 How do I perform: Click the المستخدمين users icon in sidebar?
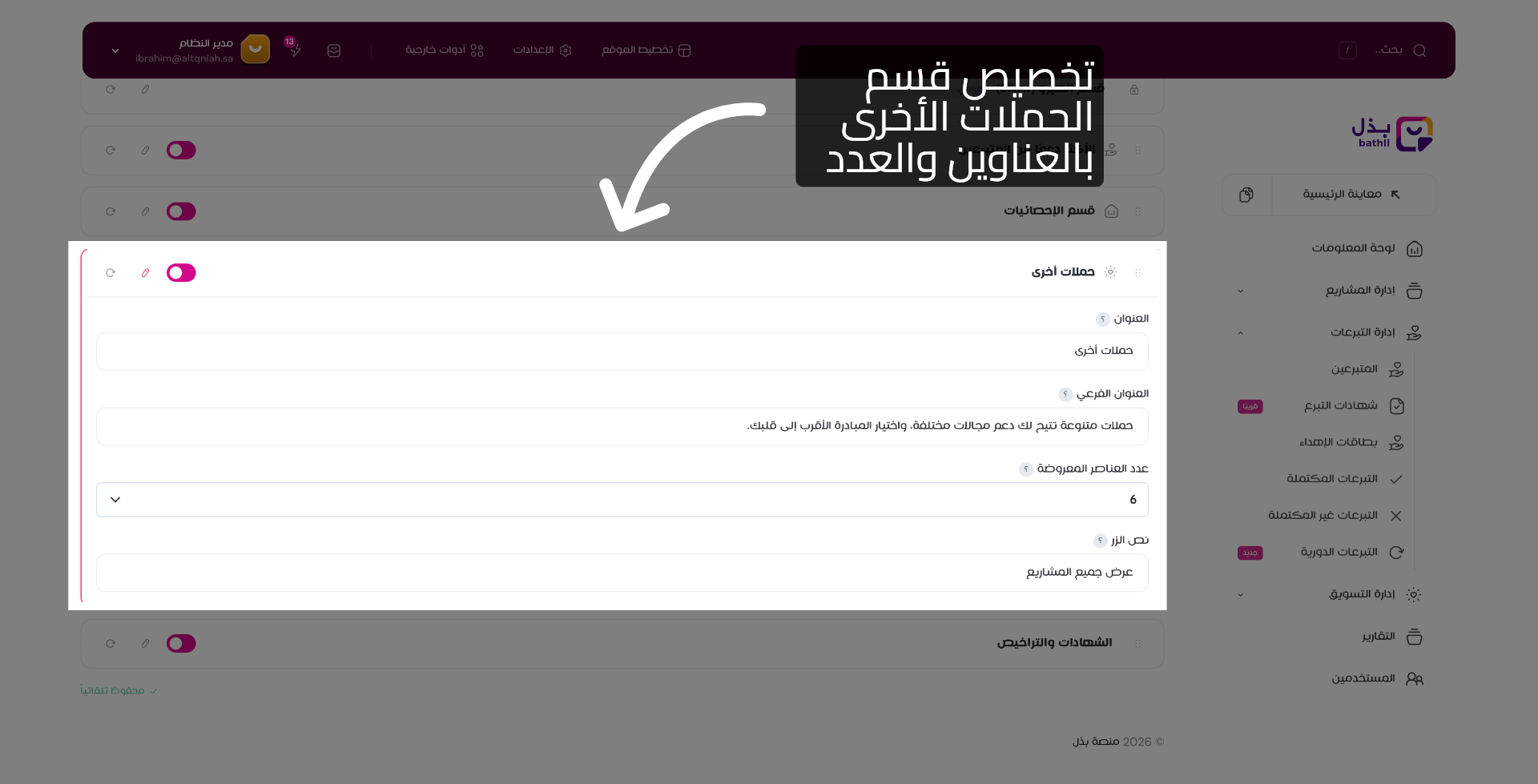(x=1415, y=679)
